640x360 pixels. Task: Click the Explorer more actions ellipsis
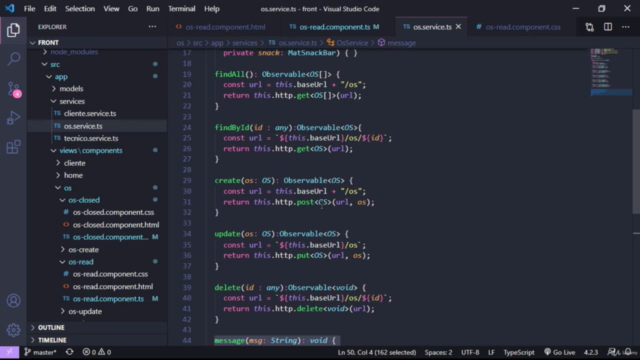[152, 27]
